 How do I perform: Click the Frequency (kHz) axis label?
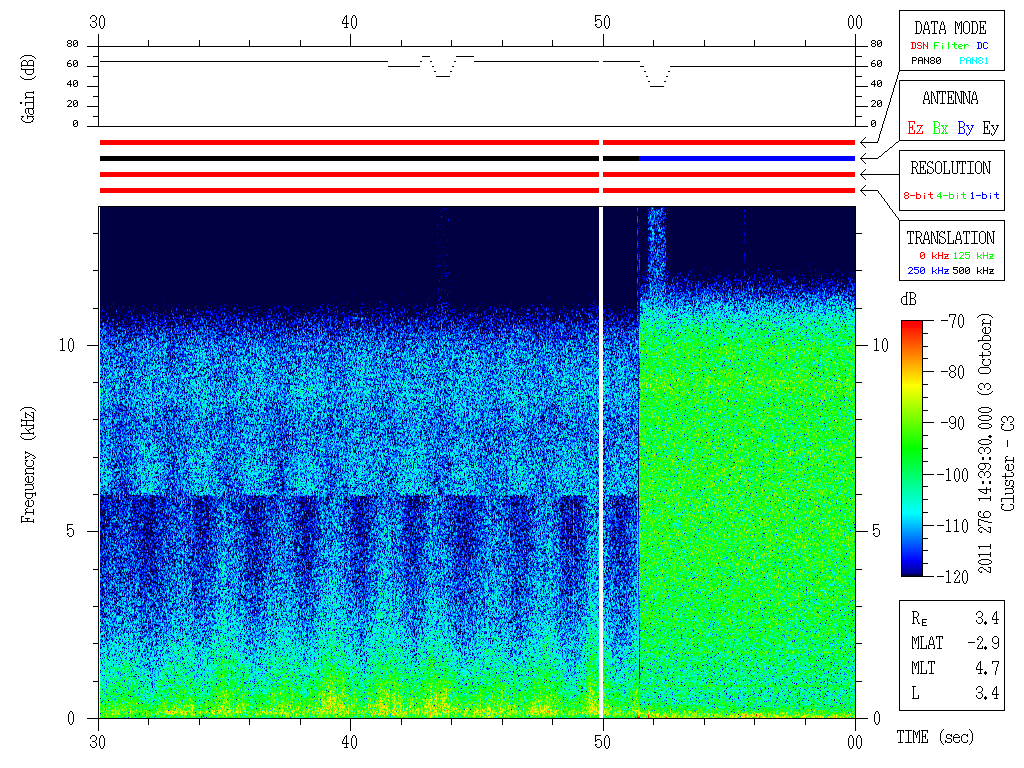pyautogui.click(x=28, y=465)
